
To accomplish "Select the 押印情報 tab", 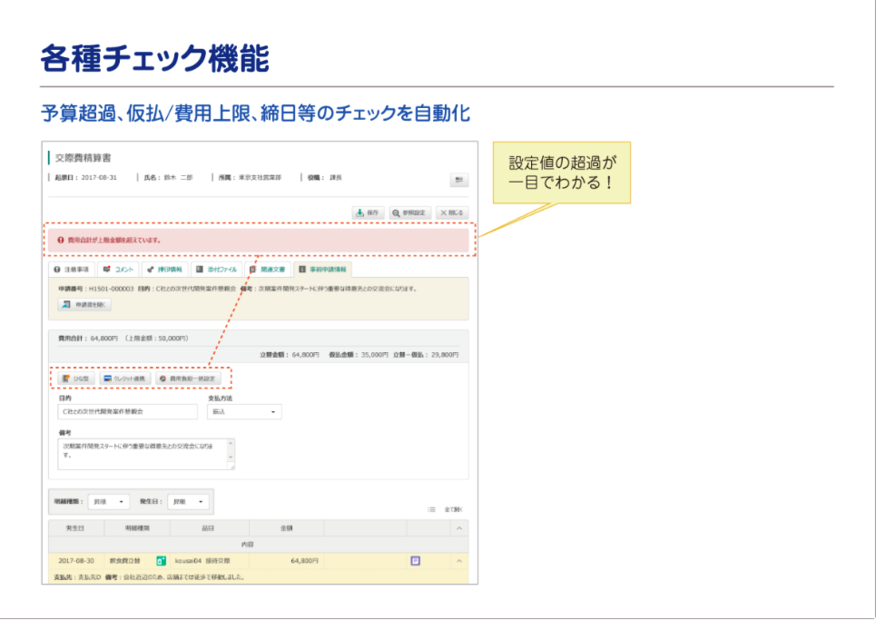I will tap(164, 269).
